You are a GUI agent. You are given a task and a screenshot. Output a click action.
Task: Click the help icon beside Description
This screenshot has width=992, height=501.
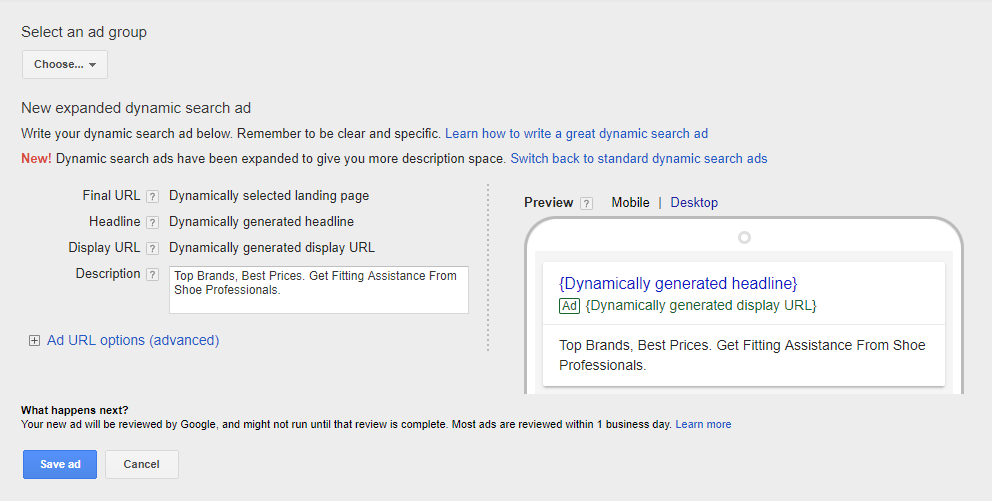point(152,274)
